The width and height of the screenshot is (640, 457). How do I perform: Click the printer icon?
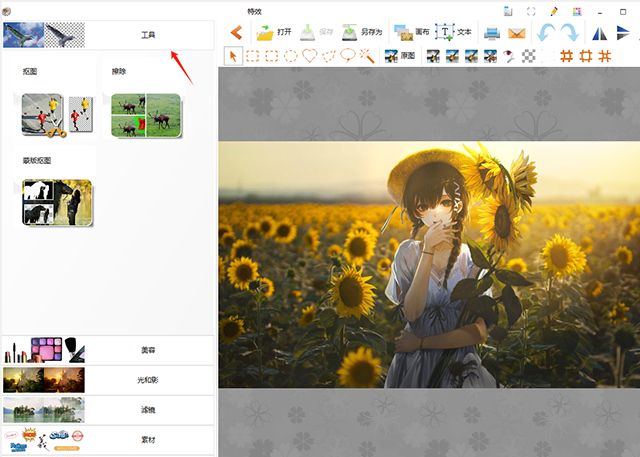492,33
